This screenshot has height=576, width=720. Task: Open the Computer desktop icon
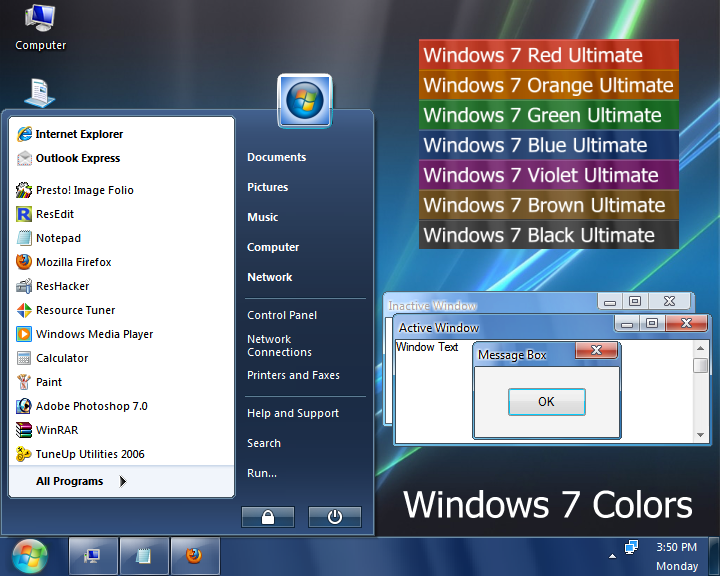tap(40, 26)
